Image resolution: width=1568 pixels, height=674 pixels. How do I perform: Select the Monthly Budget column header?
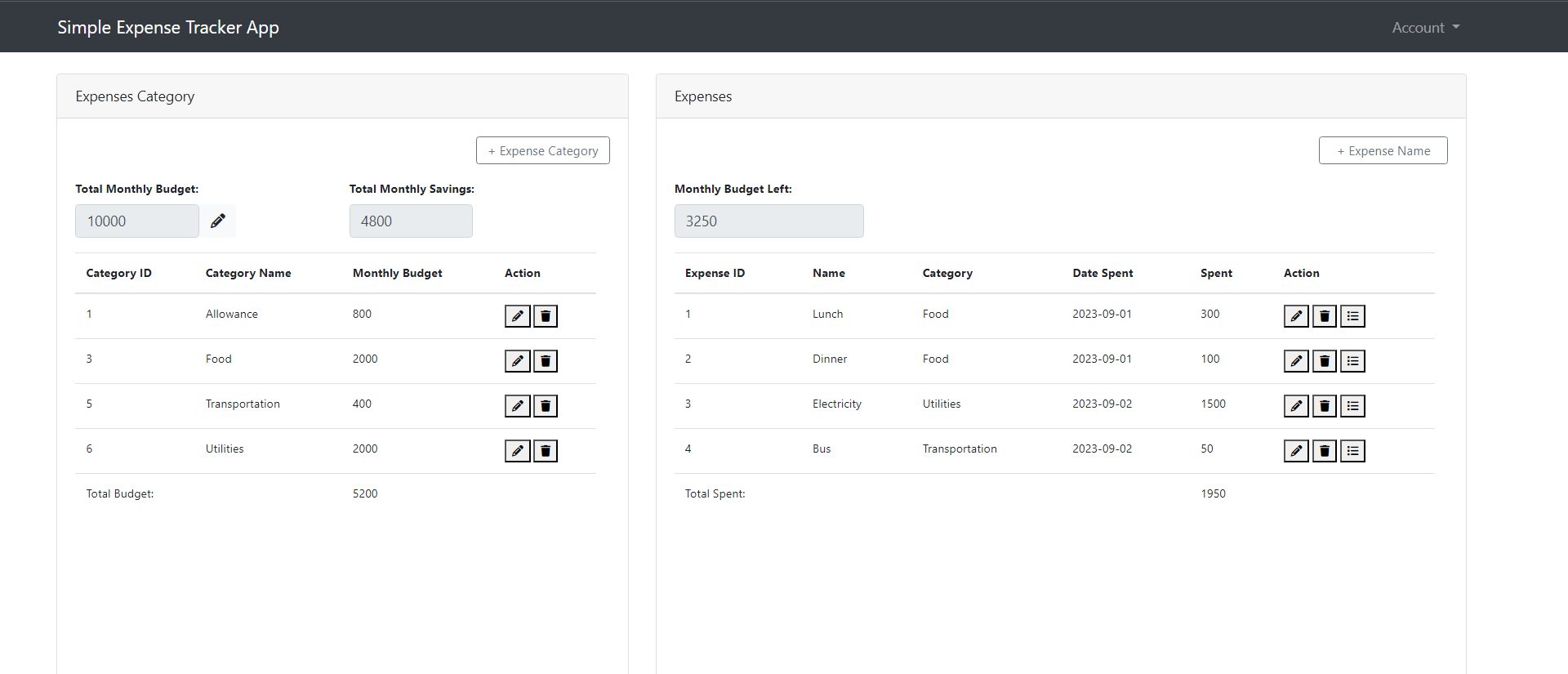tap(398, 273)
